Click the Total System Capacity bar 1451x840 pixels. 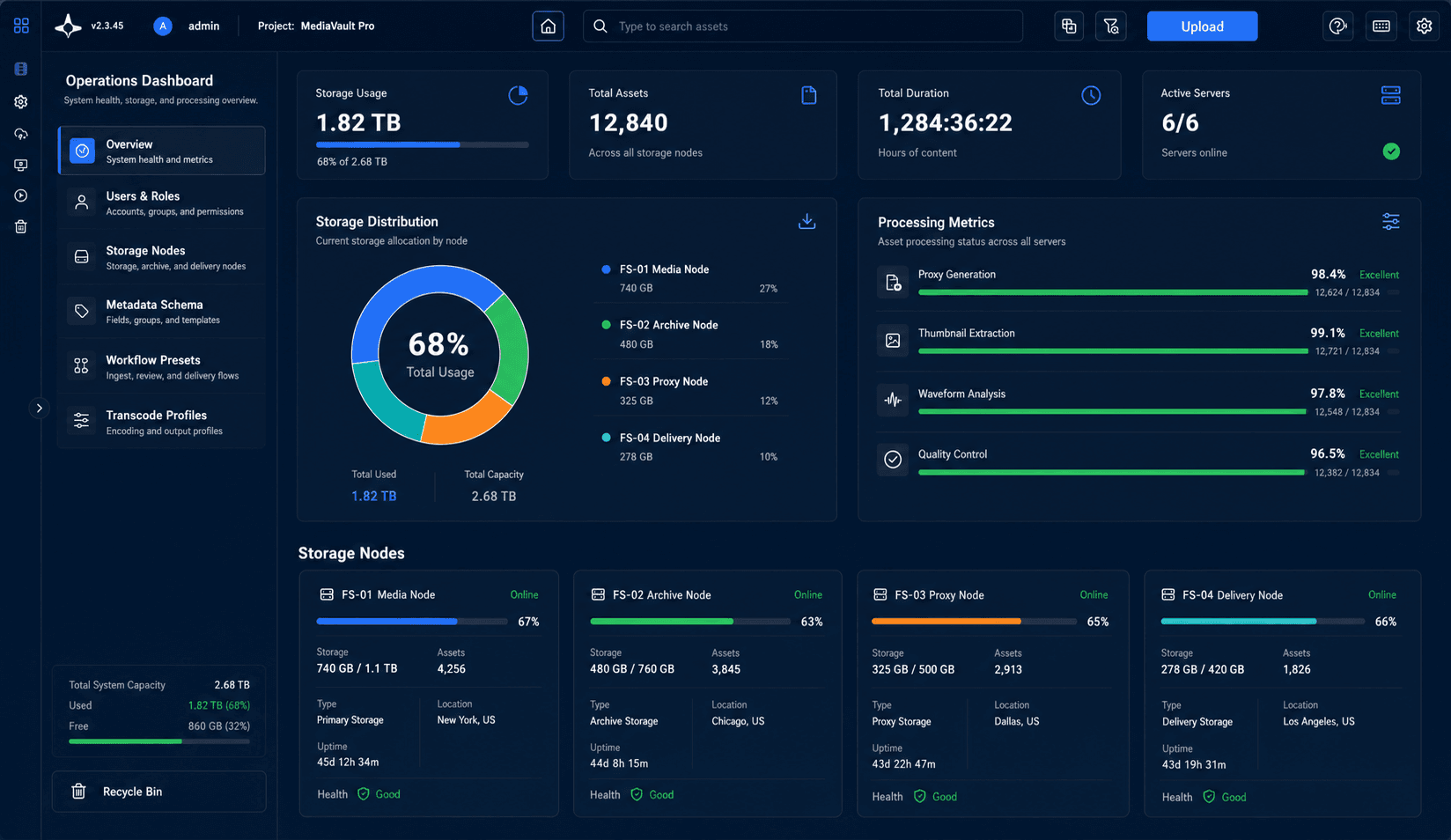click(x=159, y=741)
